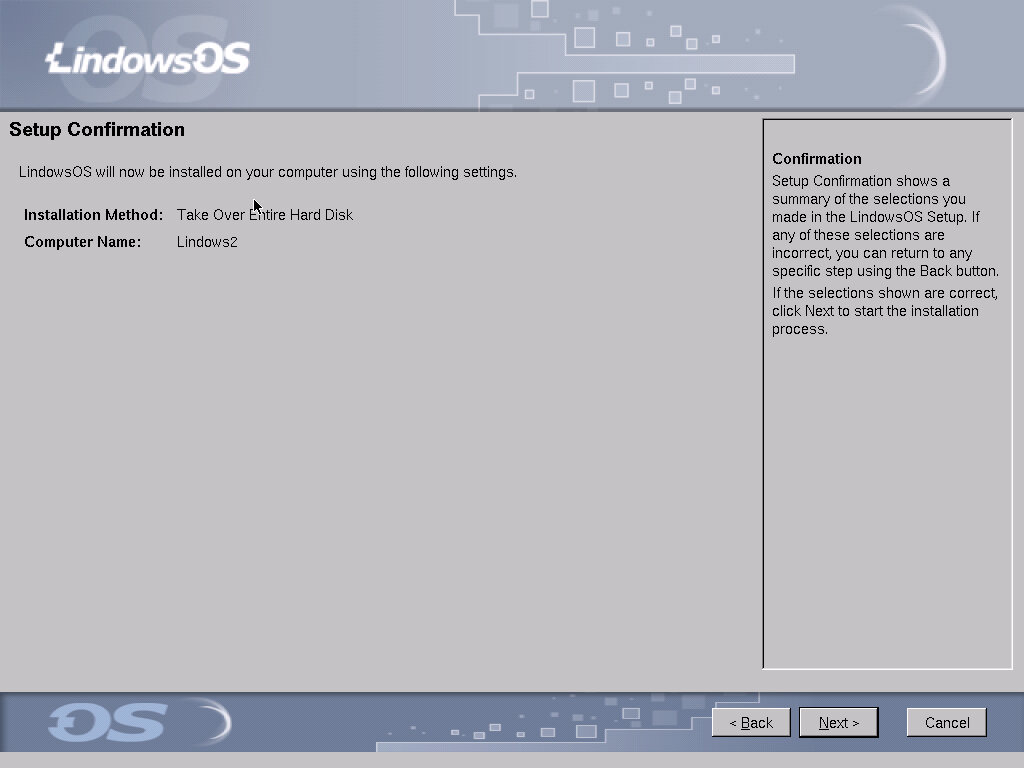Select the Take Over Entire Hard Disk value
The width and height of the screenshot is (1024, 768).
tap(265, 215)
